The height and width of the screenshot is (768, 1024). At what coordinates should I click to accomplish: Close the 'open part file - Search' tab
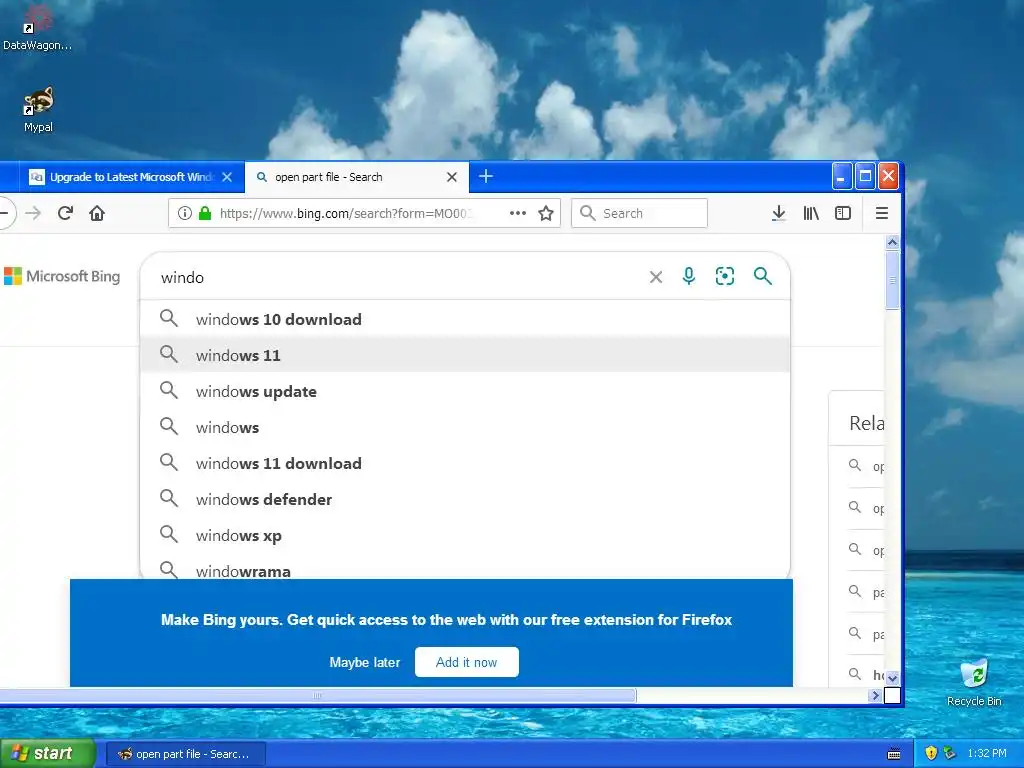(452, 177)
